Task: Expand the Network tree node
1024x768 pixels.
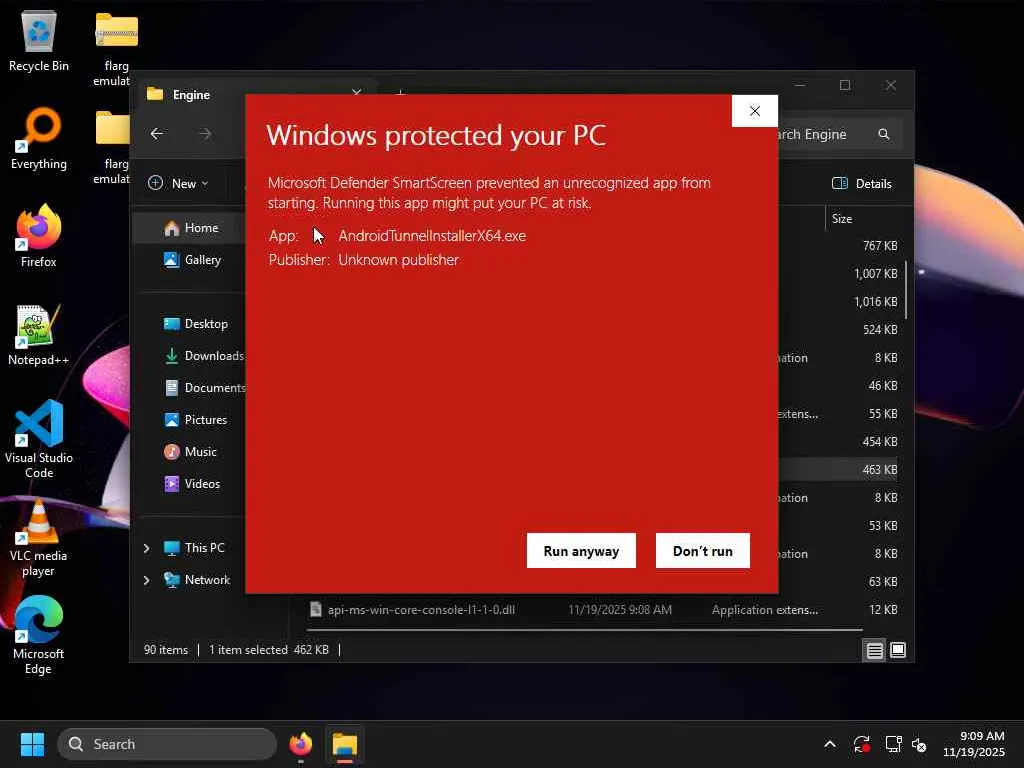Action: click(146, 580)
